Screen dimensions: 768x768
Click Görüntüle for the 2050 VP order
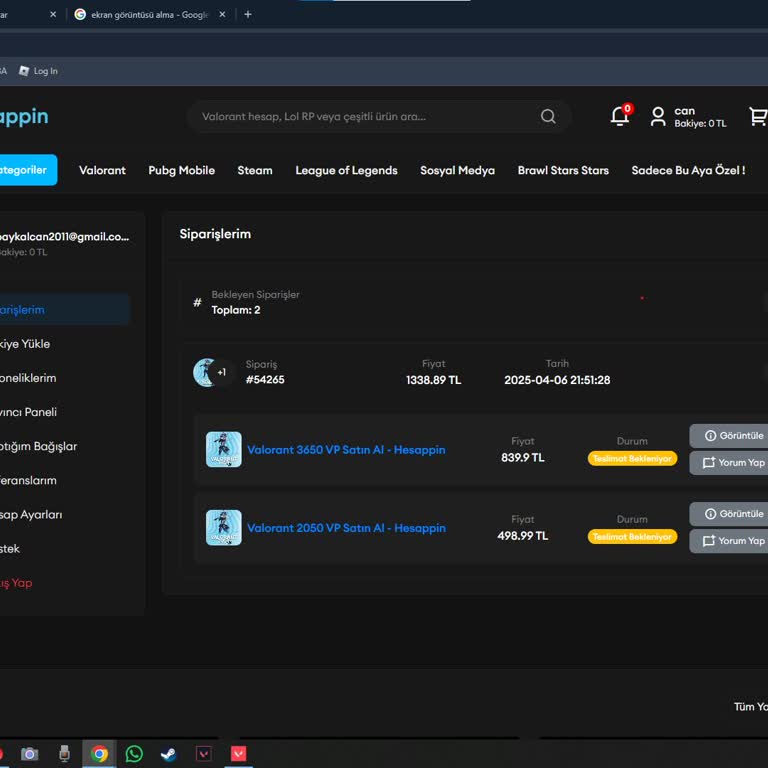tap(729, 514)
